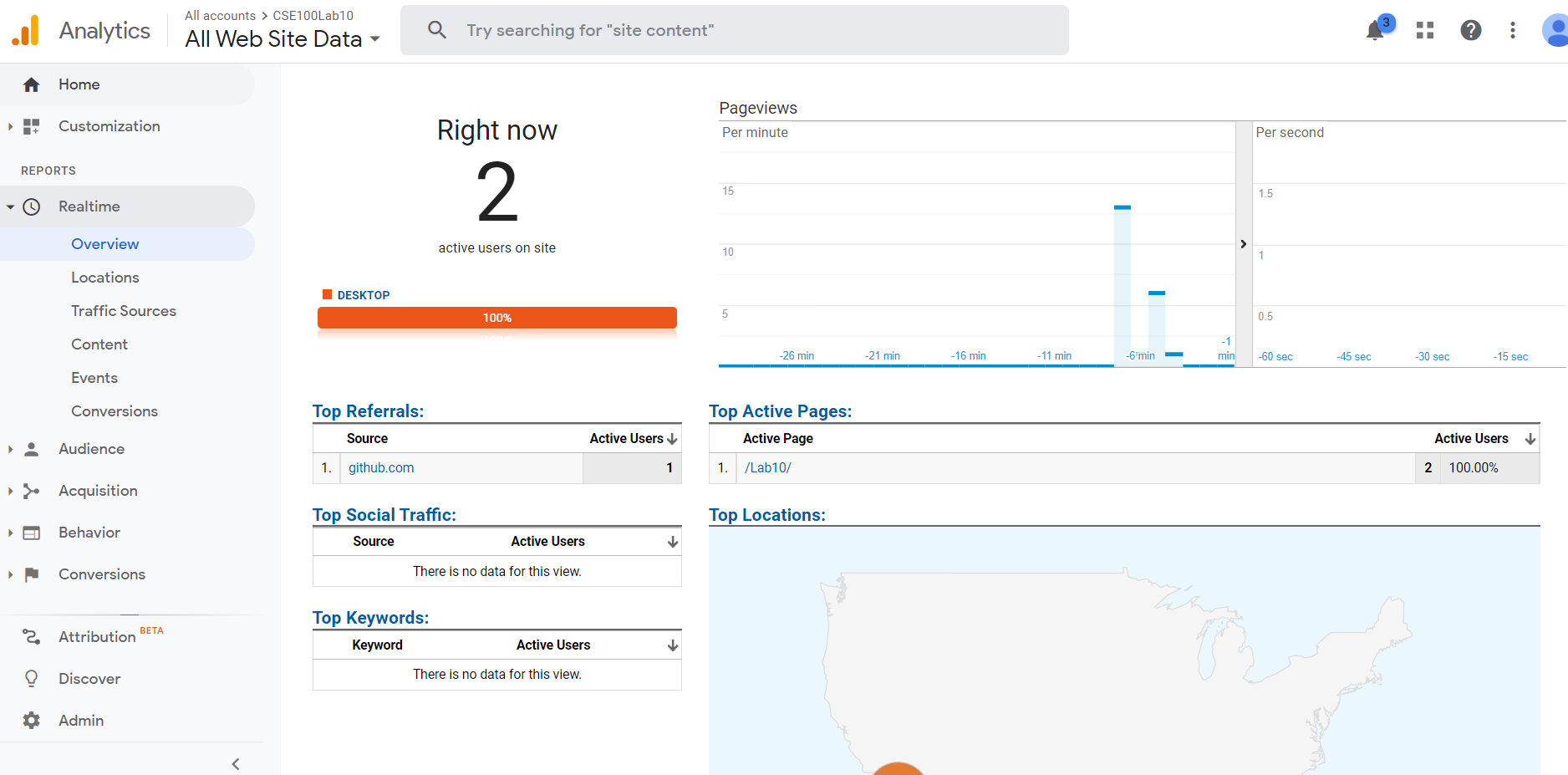Open the Attribution BETA menu item
The height and width of the screenshot is (775, 1568).
(x=111, y=637)
